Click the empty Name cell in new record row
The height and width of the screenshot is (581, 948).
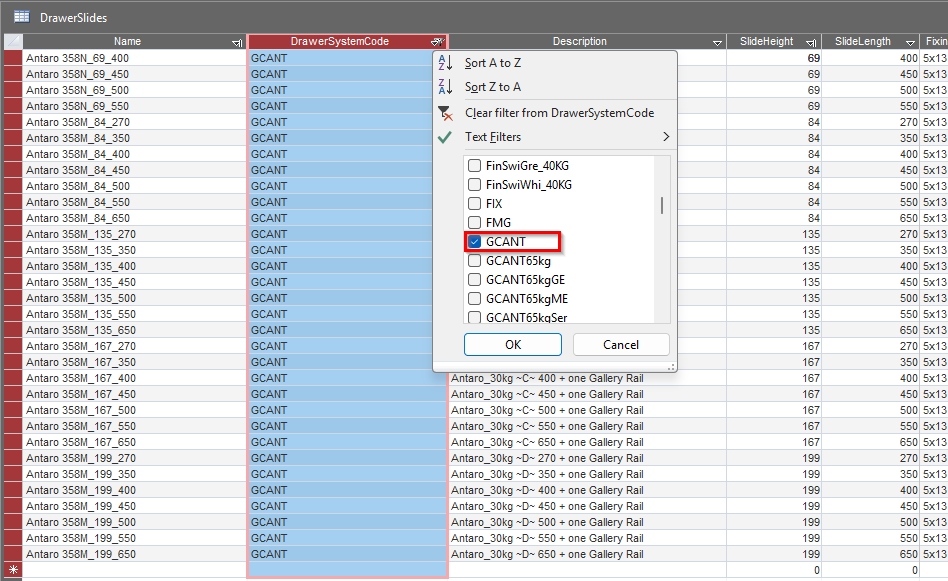tap(134, 570)
